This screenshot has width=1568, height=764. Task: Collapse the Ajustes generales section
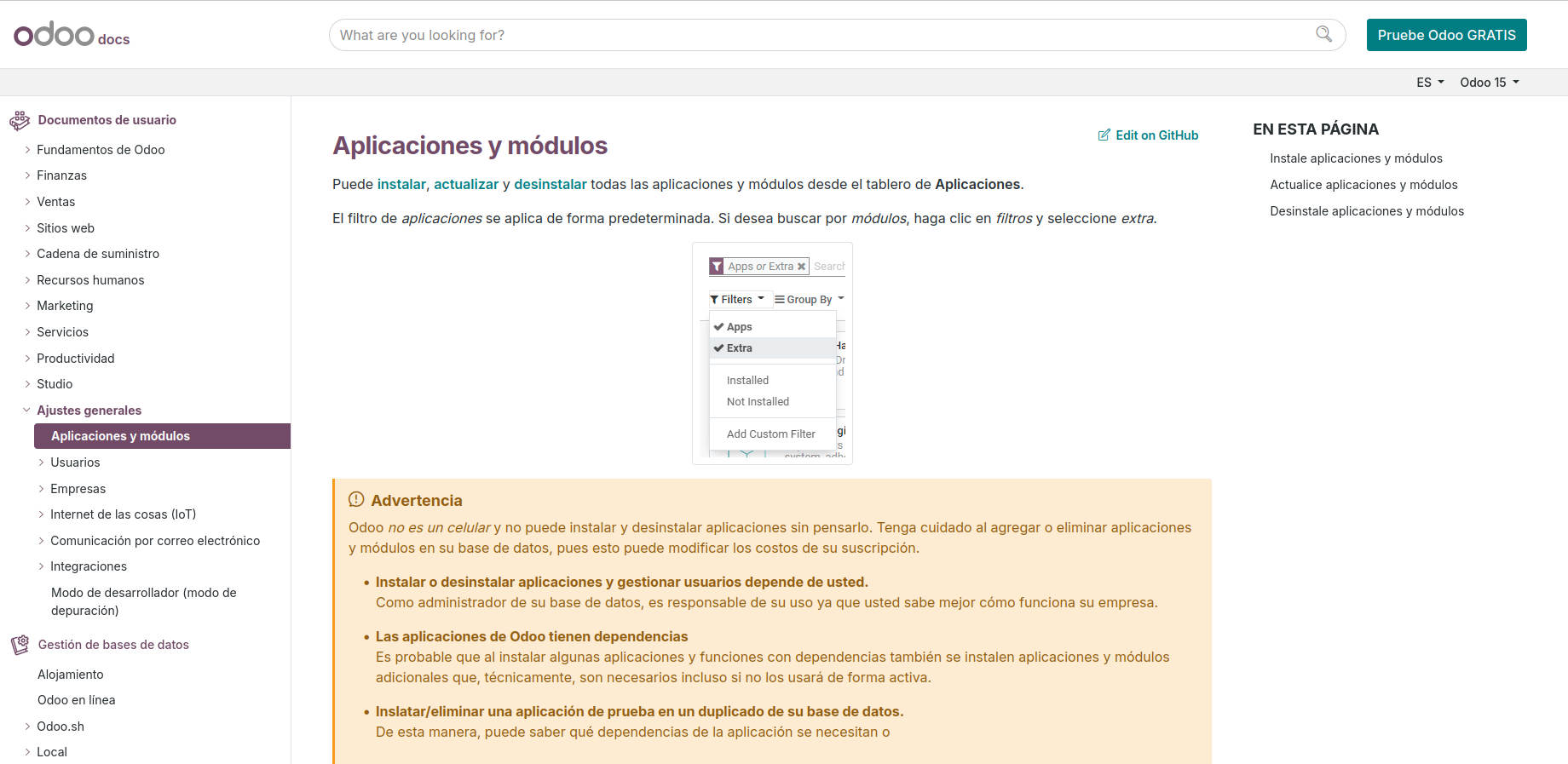89,411
